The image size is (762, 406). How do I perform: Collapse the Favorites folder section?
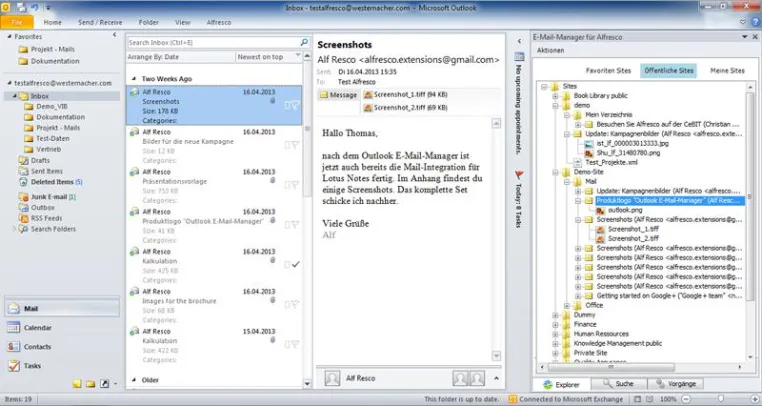point(9,36)
